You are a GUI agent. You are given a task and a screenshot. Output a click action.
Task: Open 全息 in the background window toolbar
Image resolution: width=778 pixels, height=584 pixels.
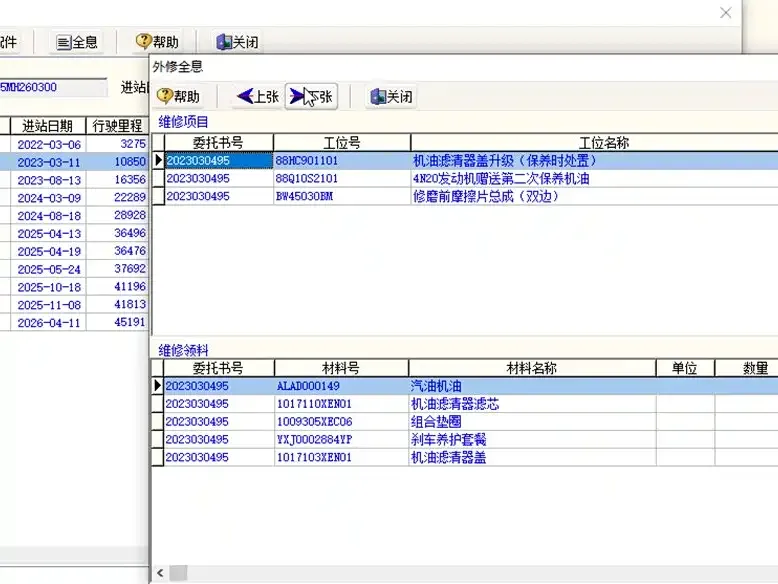[x=77, y=42]
